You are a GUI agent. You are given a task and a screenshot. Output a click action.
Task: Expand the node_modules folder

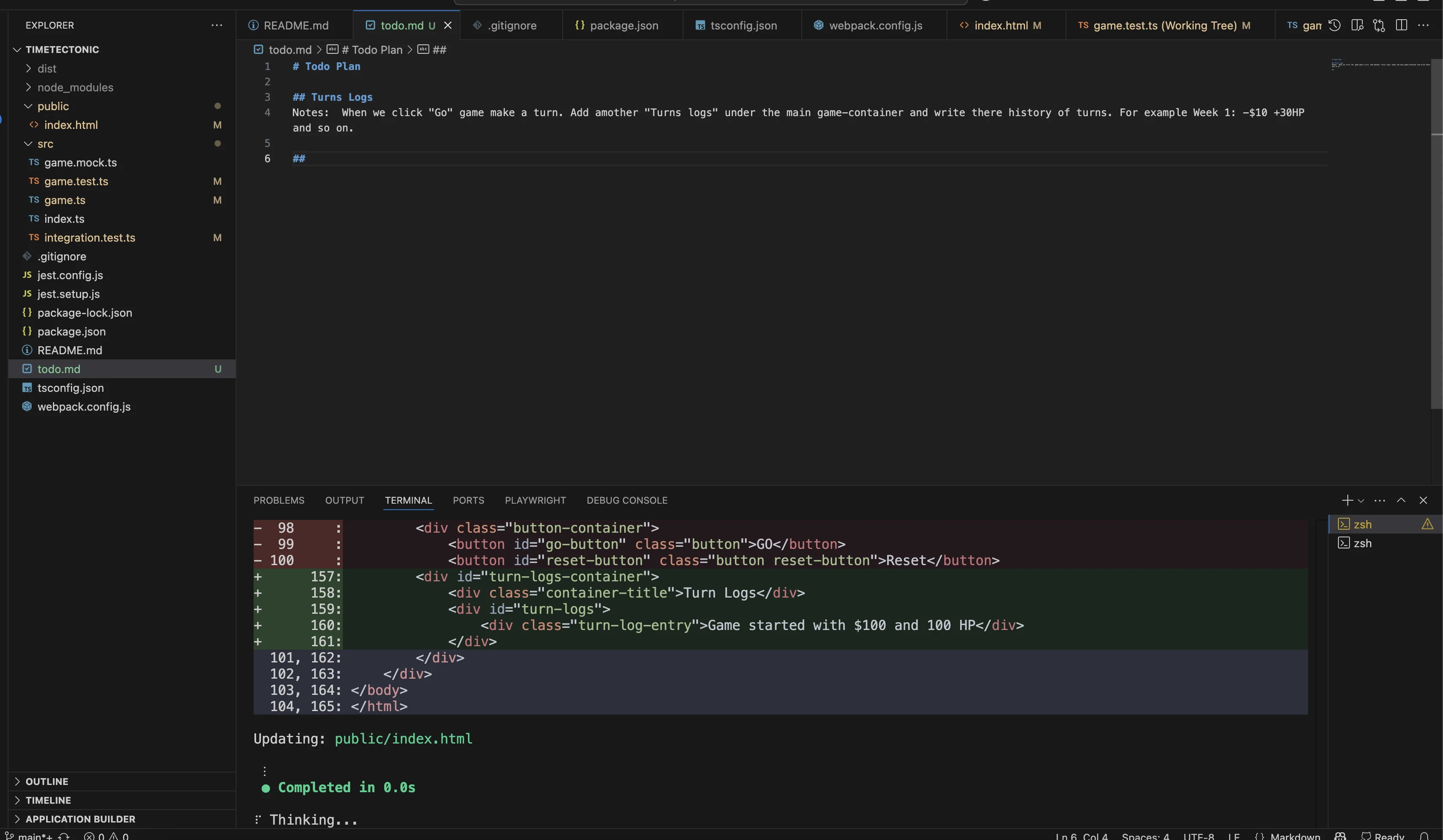75,87
